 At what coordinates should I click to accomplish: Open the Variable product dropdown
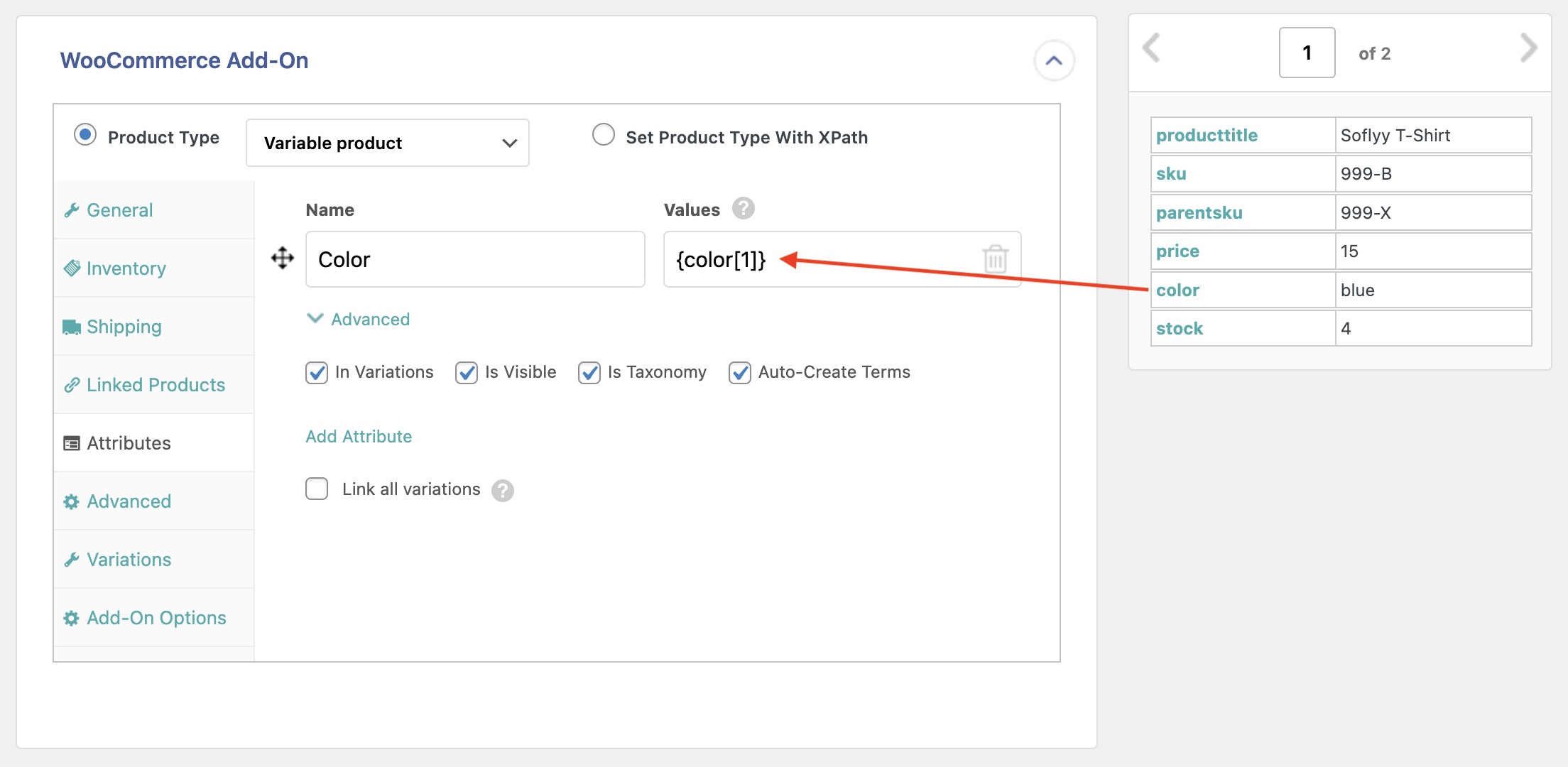(388, 143)
